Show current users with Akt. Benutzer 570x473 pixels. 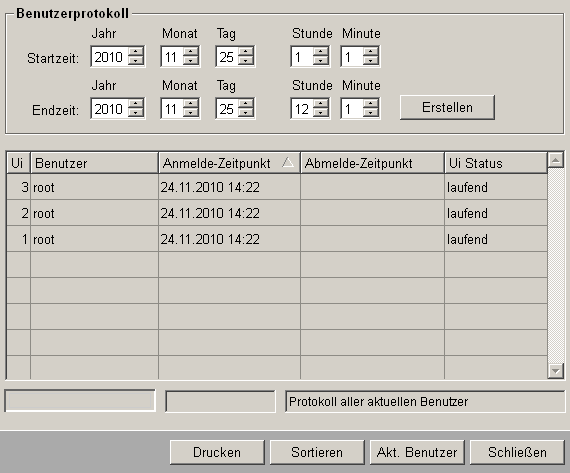pyautogui.click(x=417, y=452)
